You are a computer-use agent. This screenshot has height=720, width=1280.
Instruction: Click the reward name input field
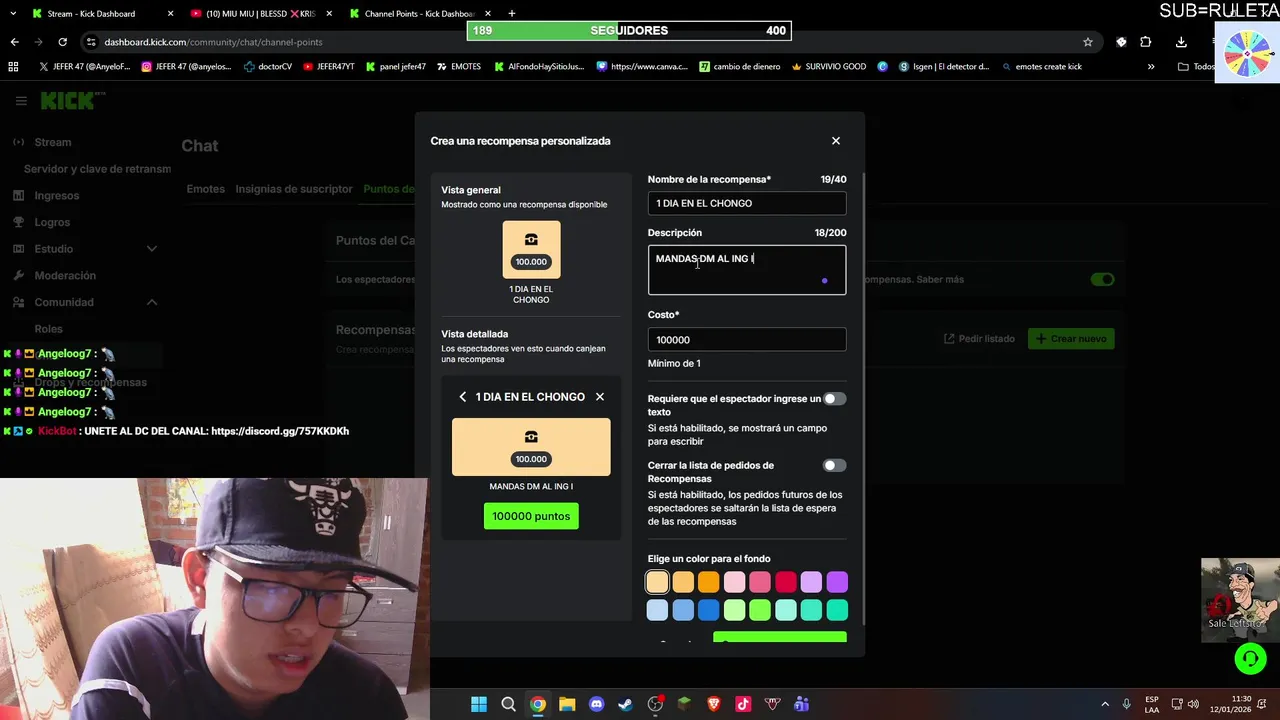747,203
